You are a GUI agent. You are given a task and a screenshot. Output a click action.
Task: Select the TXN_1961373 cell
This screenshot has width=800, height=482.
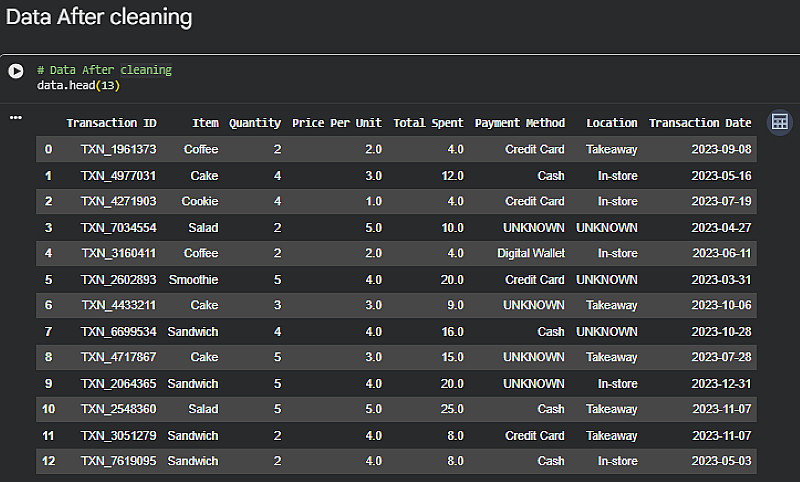(118, 150)
